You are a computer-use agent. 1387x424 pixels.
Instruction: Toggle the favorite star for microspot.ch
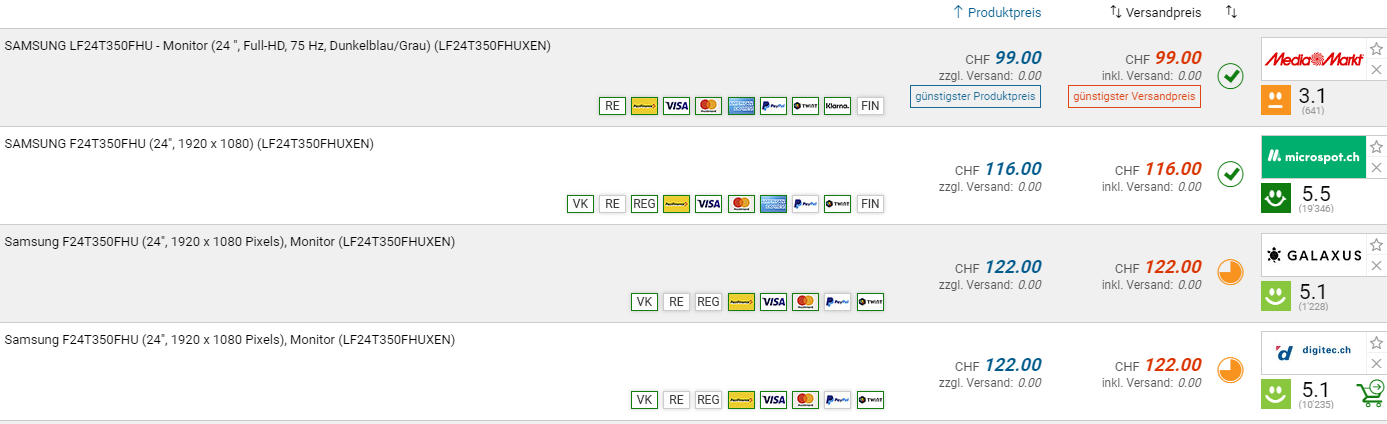coord(1376,147)
